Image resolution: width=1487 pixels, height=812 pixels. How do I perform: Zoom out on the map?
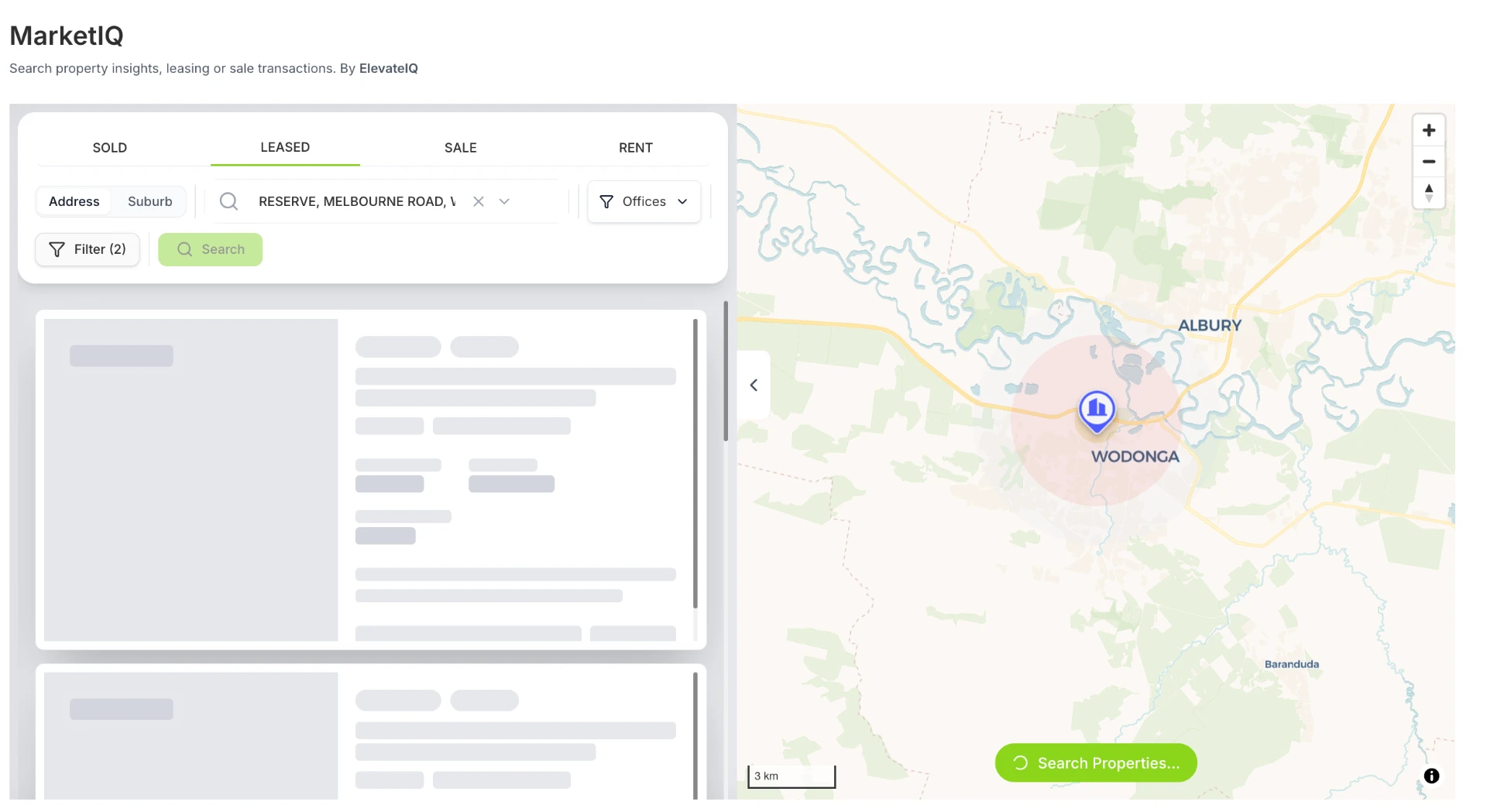(1429, 162)
